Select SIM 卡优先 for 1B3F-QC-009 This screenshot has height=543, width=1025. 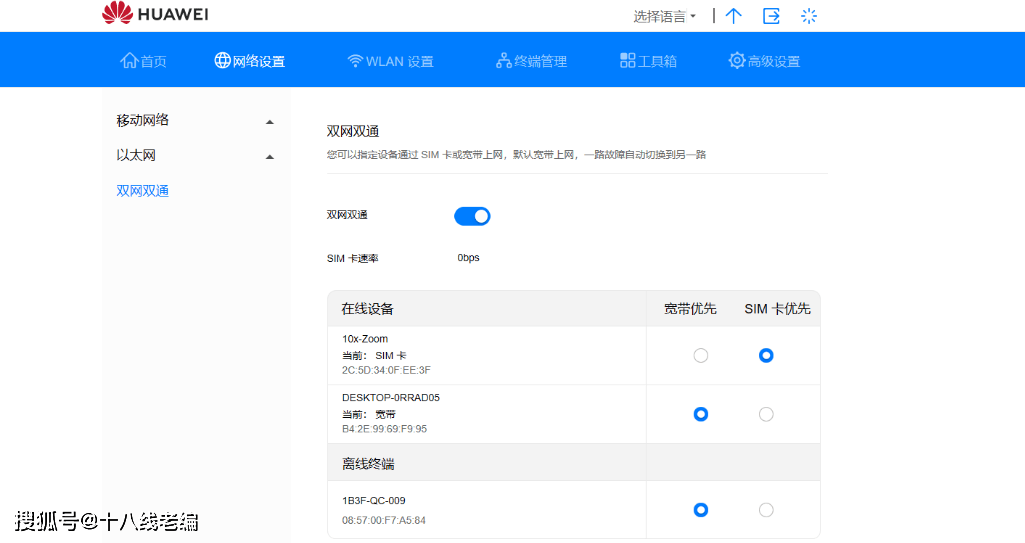point(766,510)
